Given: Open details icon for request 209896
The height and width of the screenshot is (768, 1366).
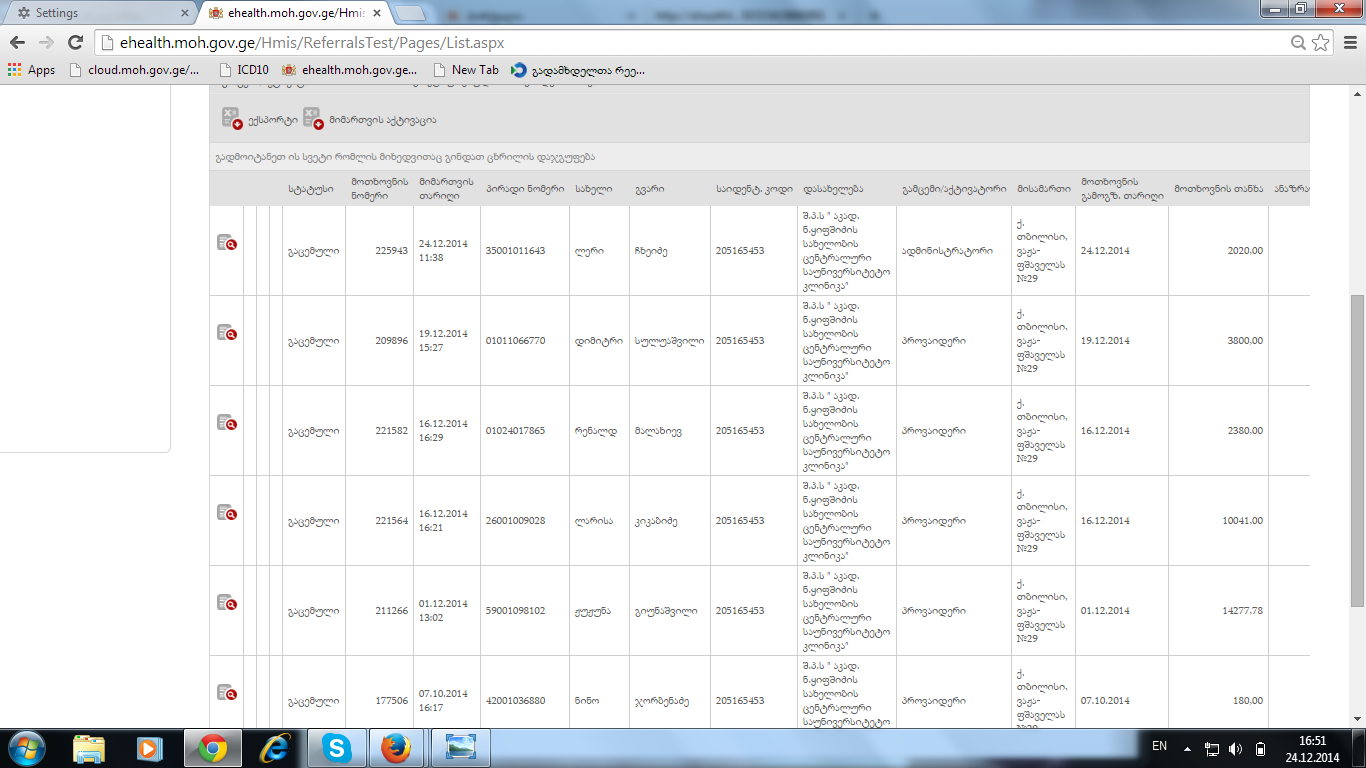Looking at the screenshot, I should [x=227, y=332].
